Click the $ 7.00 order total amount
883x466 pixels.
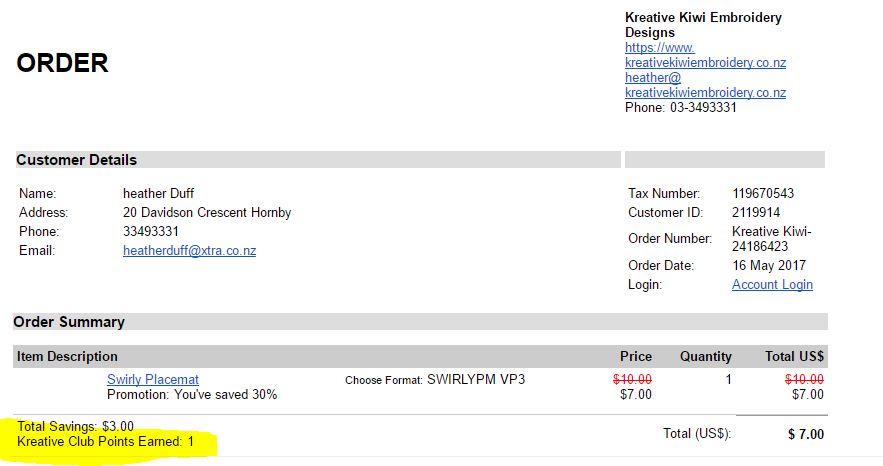[806, 434]
